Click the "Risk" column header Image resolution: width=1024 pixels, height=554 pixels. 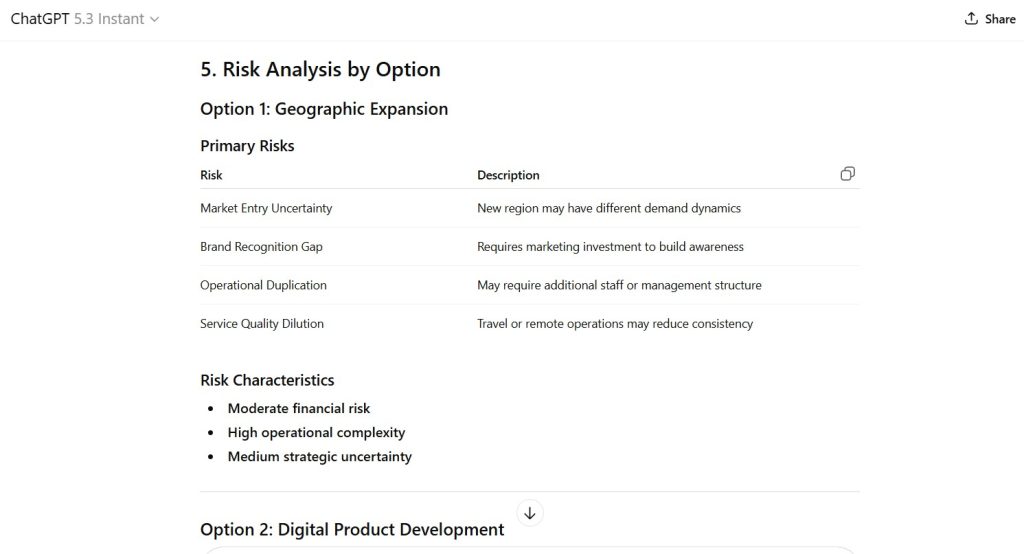[211, 175]
